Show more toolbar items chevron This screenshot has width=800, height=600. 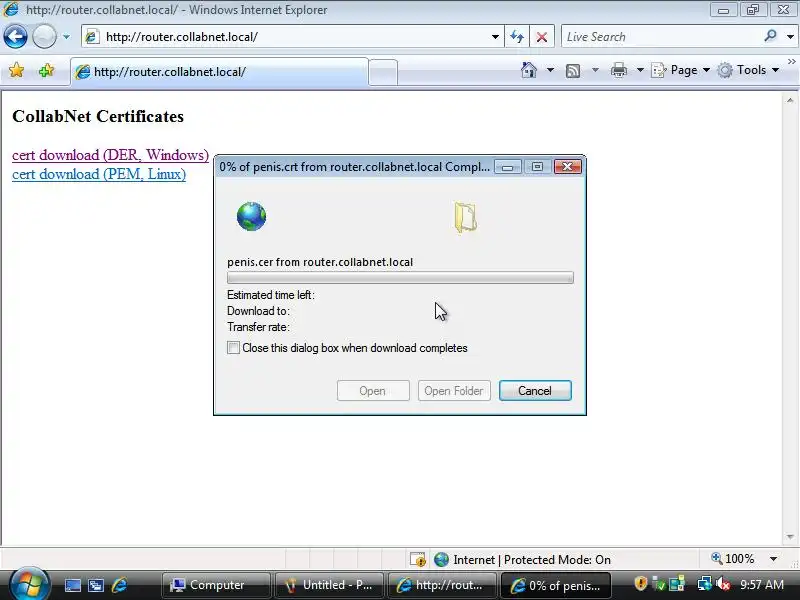791,62
